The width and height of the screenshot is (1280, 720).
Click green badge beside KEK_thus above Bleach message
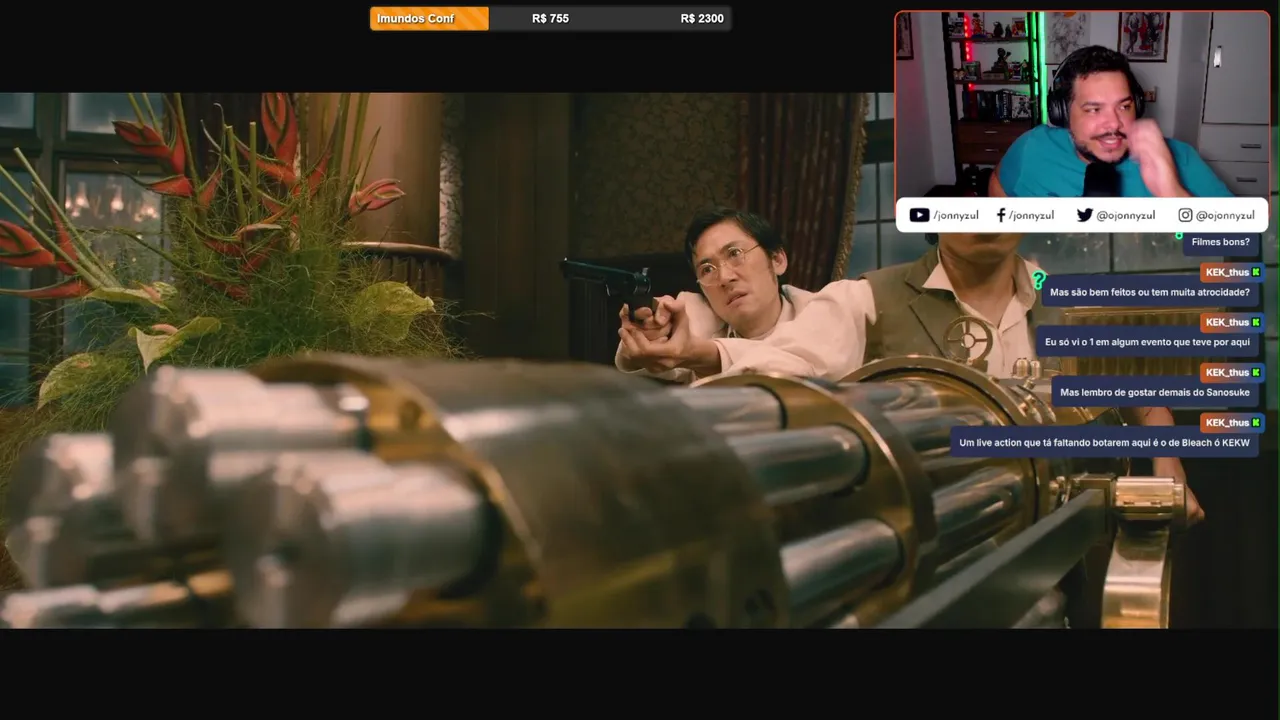pyautogui.click(x=1256, y=422)
